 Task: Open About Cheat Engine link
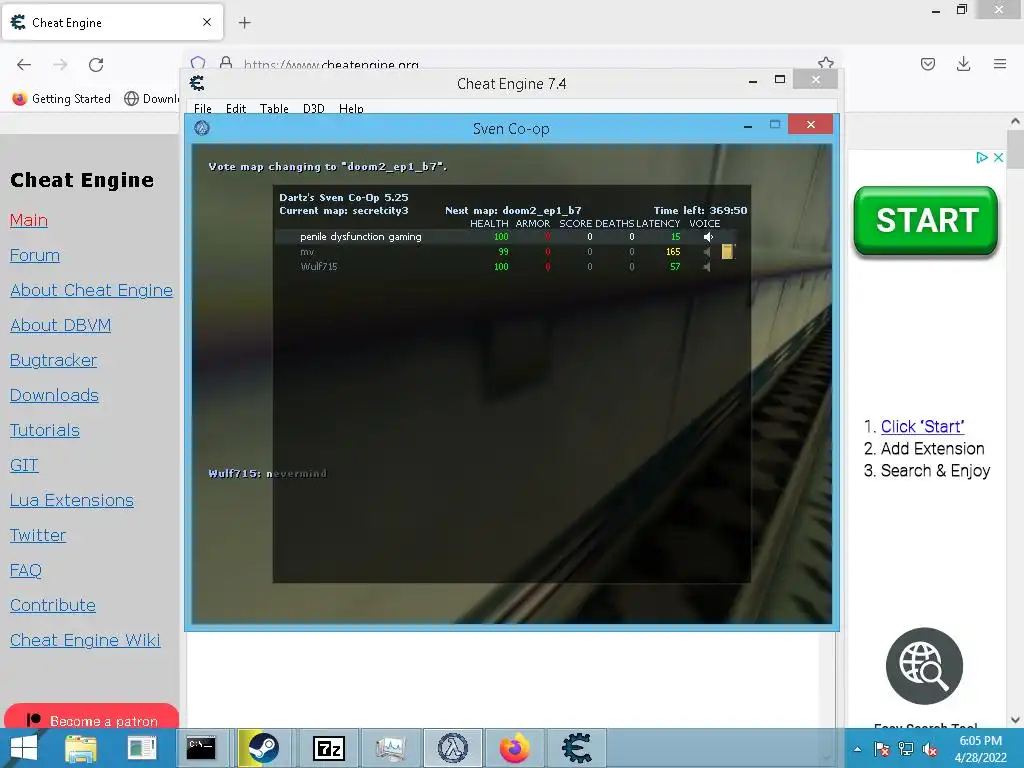click(x=91, y=290)
